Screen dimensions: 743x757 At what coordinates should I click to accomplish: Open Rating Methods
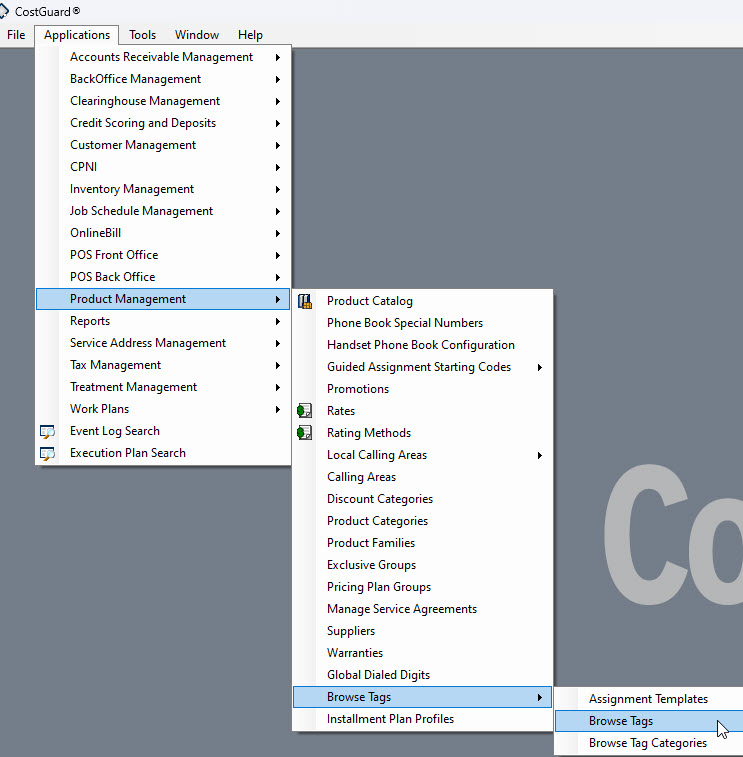click(422, 433)
